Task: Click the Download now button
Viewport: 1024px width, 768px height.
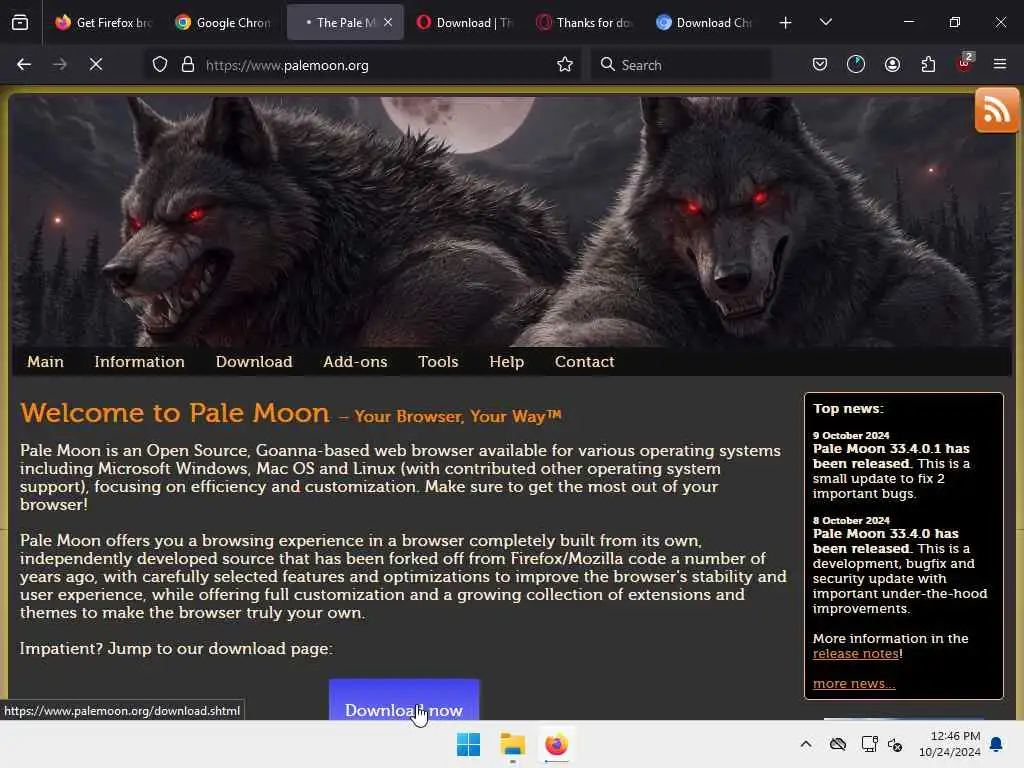Action: coord(404,700)
